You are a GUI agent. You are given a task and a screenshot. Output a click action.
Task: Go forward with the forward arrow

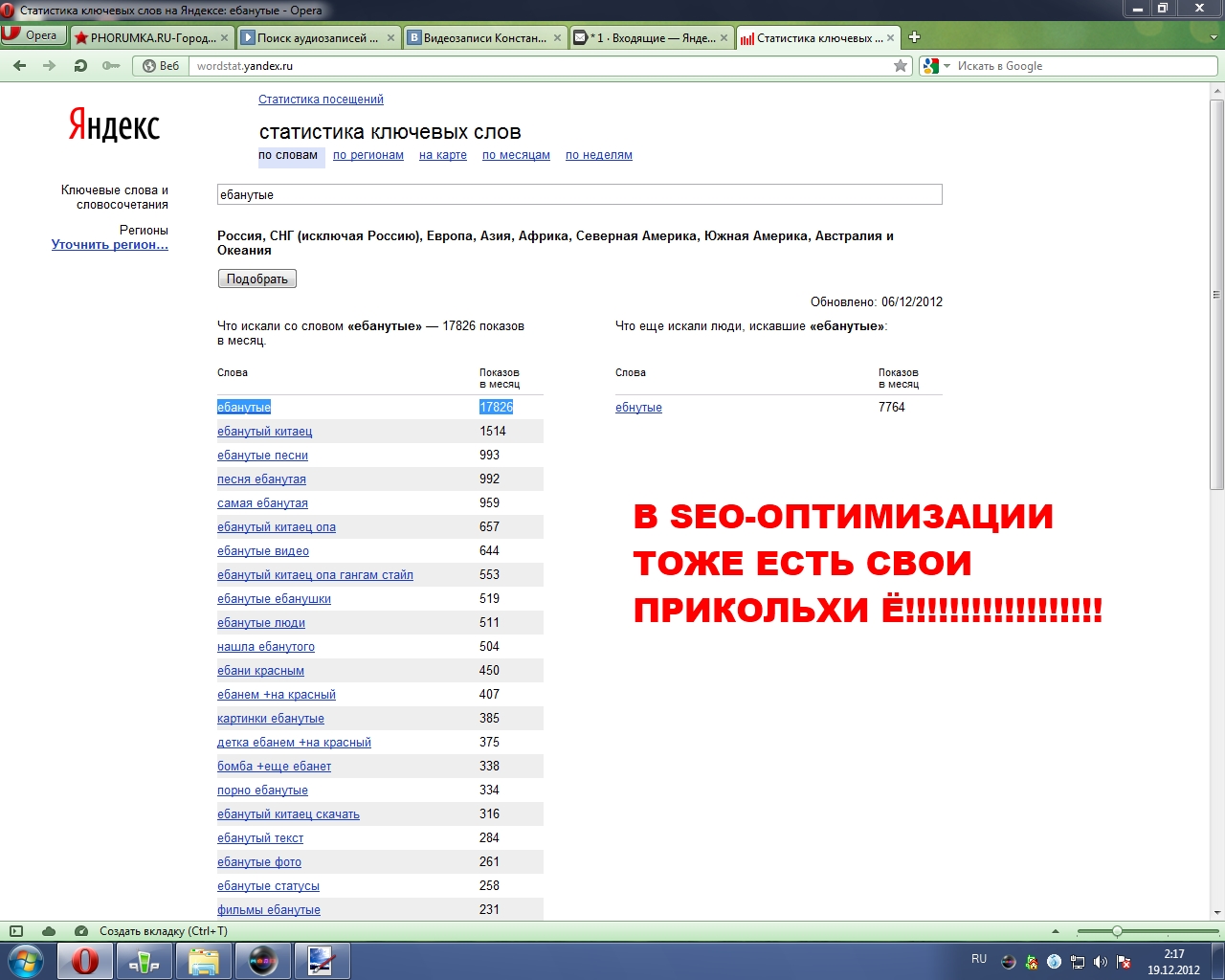49,66
